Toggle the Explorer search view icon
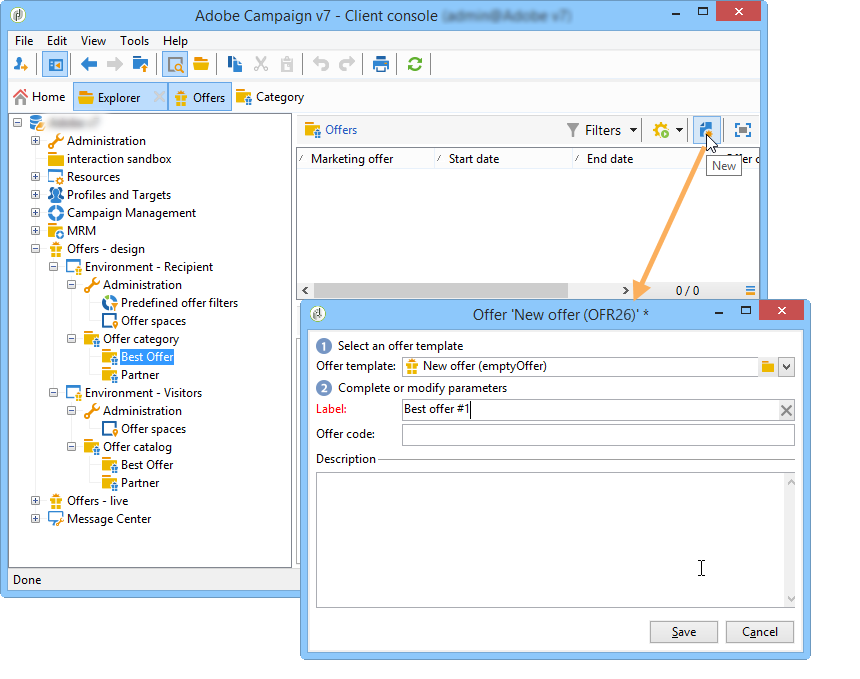The width and height of the screenshot is (860, 679). 176,65
